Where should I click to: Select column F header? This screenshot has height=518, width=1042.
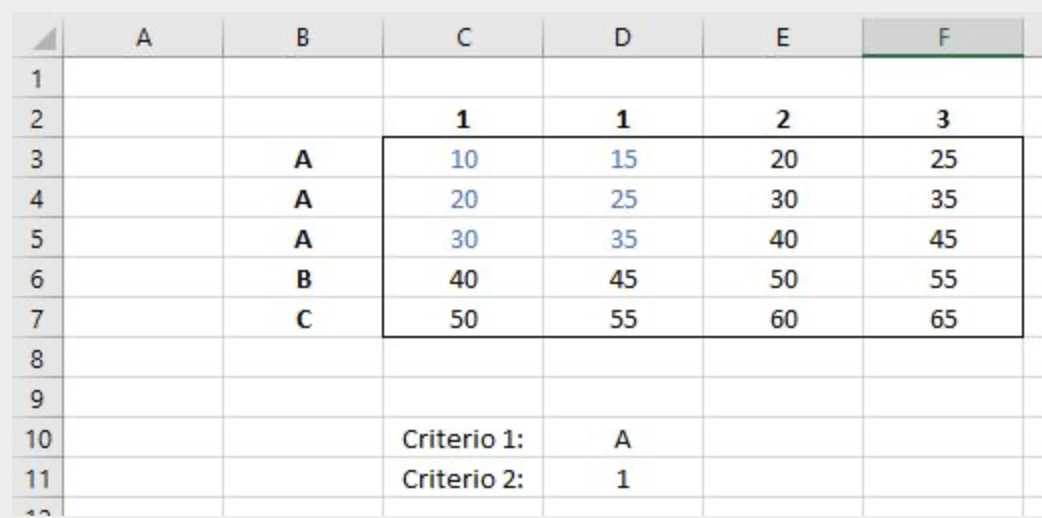coord(943,38)
